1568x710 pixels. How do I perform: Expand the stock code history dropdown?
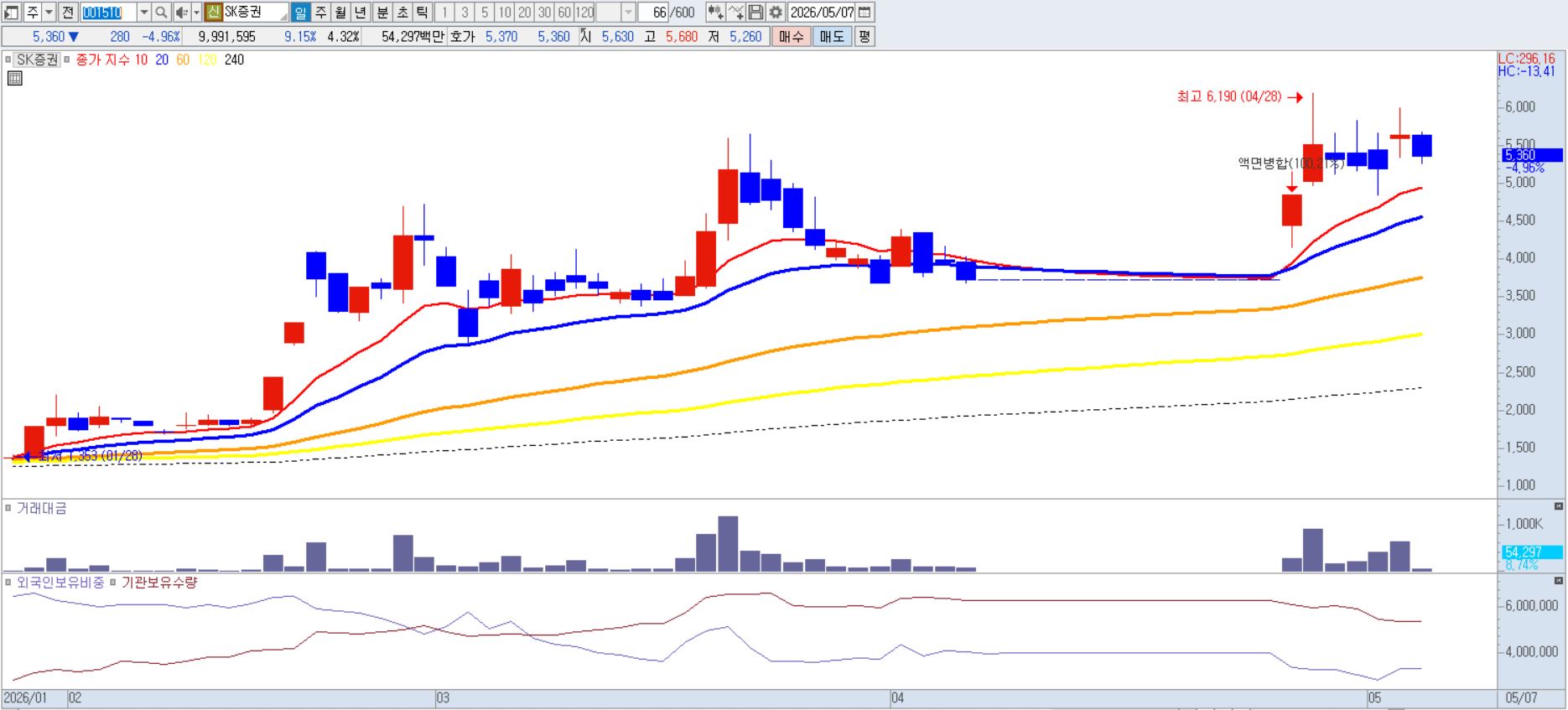[143, 13]
